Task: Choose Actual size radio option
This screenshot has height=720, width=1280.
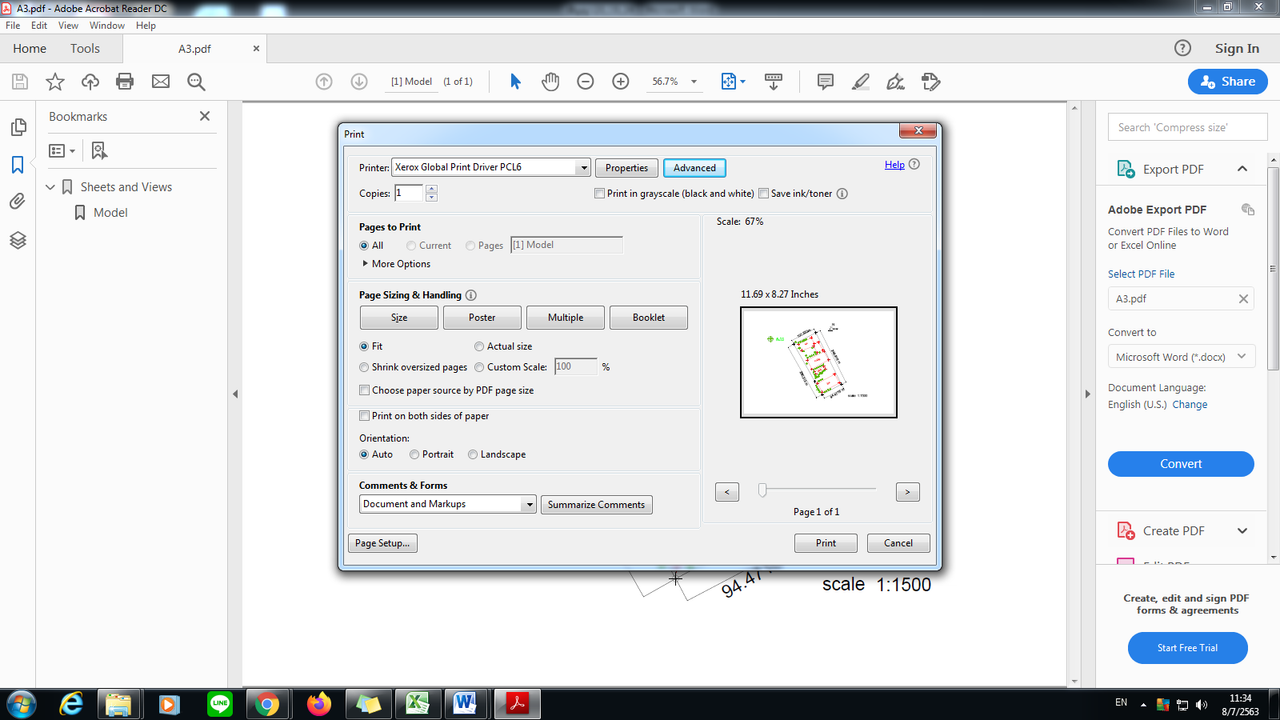Action: (479, 346)
